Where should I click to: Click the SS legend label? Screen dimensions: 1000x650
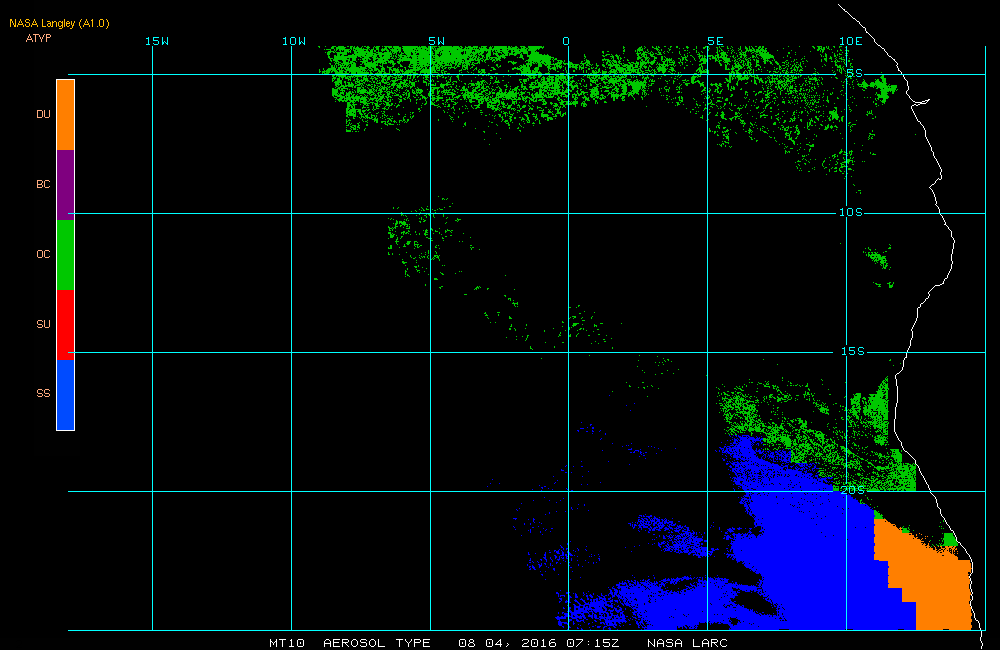point(43,394)
